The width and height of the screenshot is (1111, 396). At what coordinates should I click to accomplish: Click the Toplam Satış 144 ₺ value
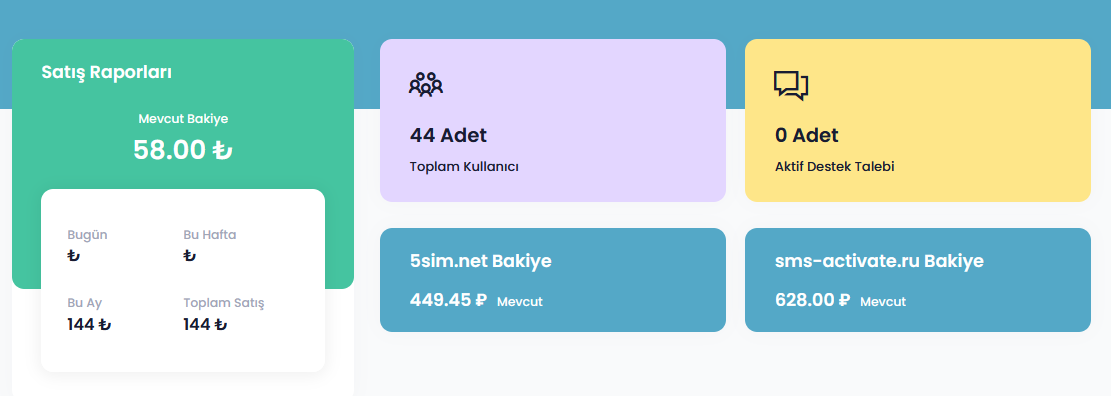205,325
